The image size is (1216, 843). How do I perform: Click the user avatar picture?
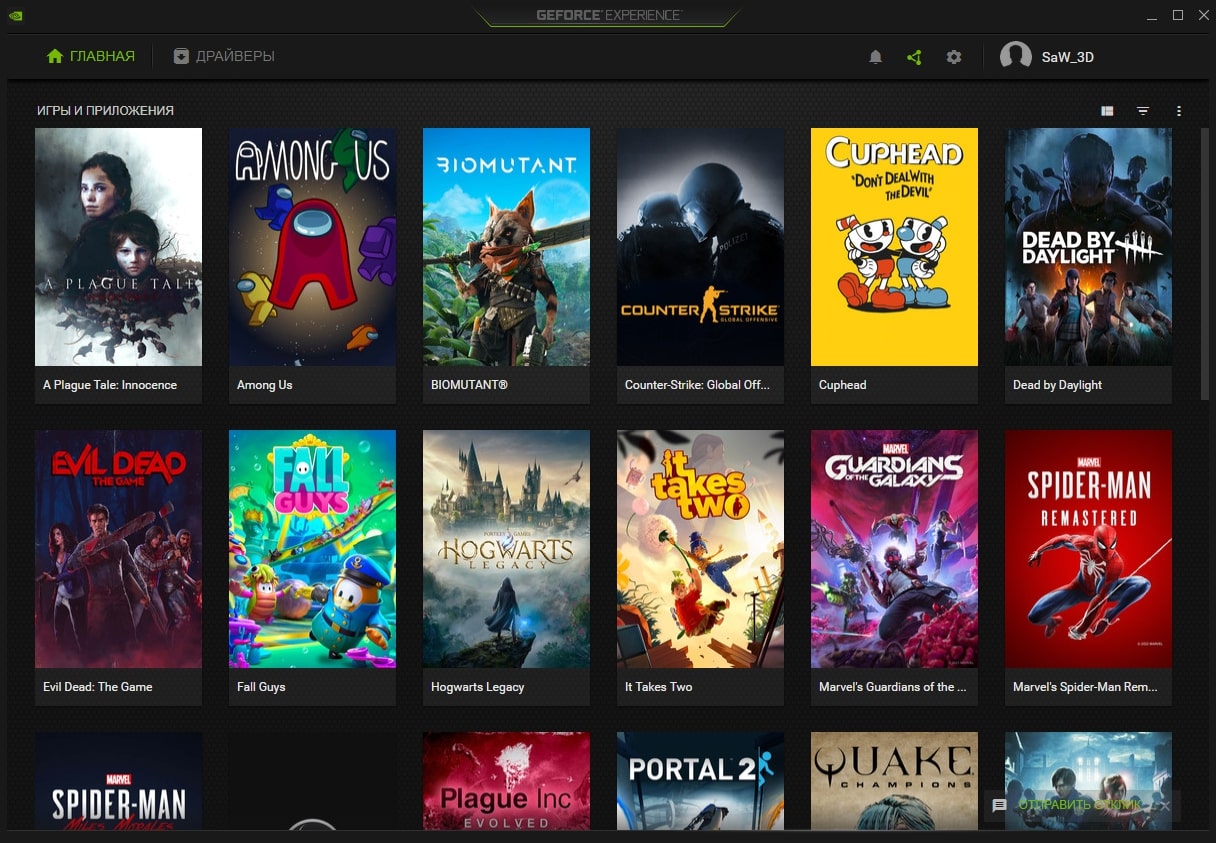pos(1016,57)
